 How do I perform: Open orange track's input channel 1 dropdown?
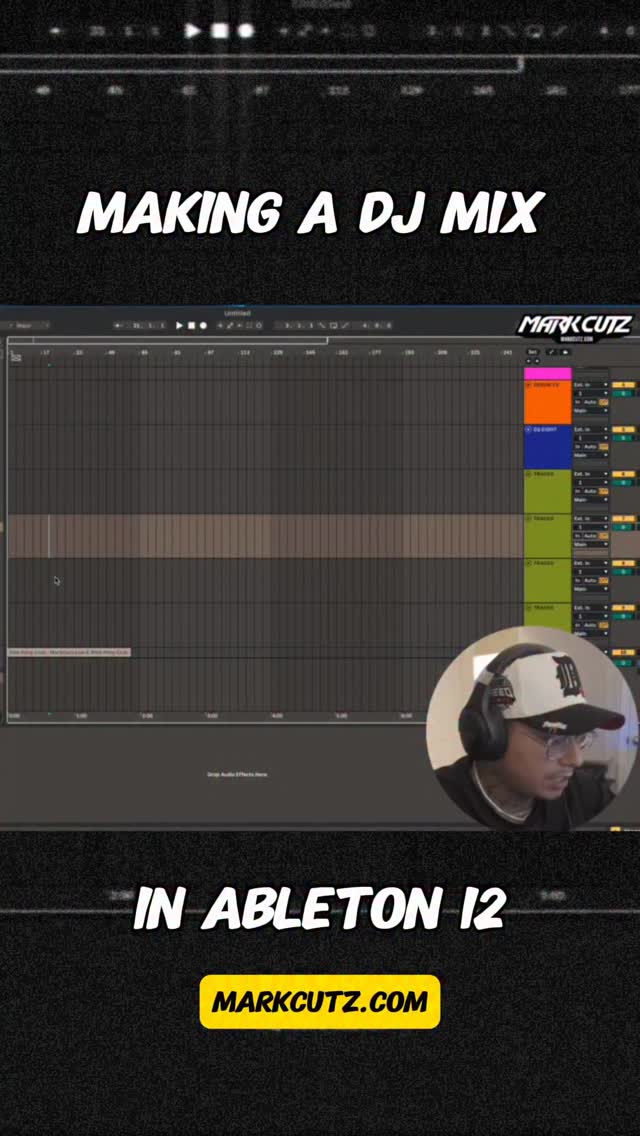point(591,393)
